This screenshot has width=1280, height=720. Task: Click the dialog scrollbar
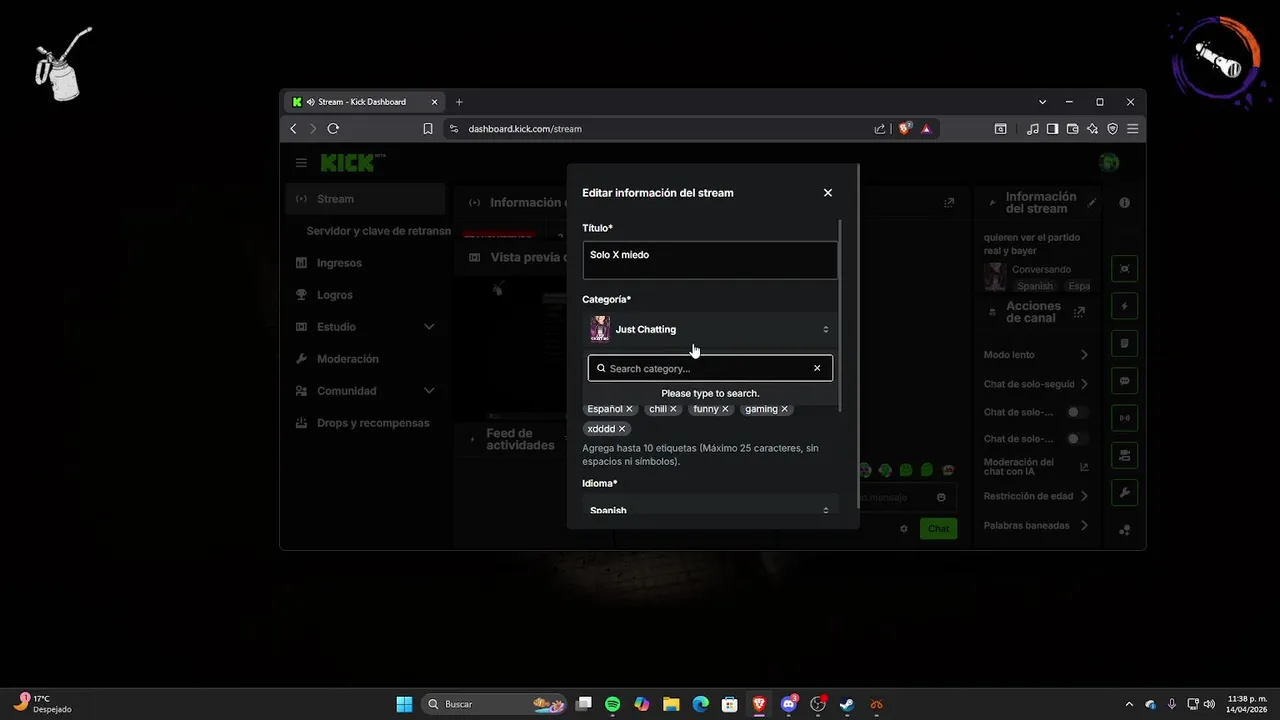pyautogui.click(x=841, y=315)
